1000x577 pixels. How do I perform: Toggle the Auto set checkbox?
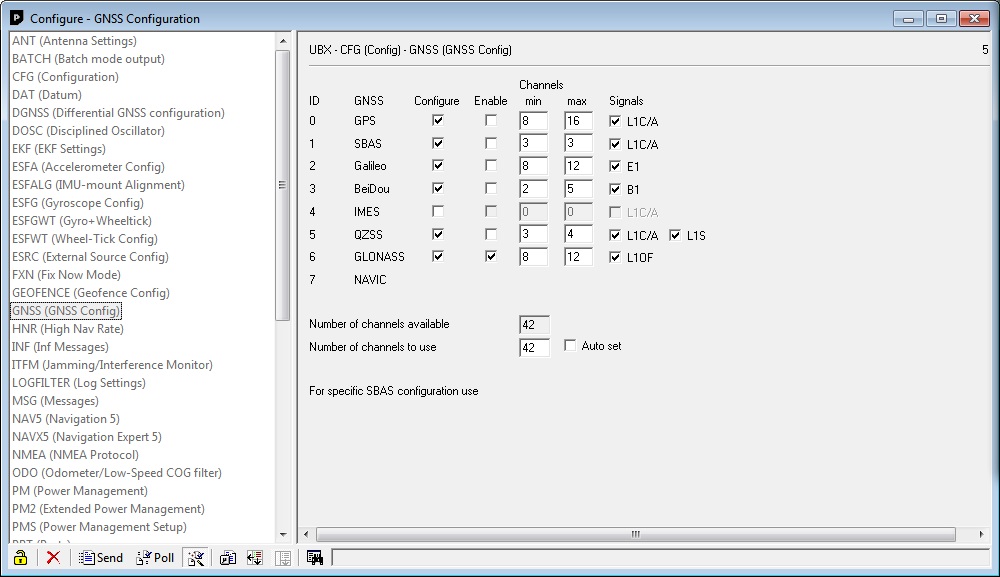point(570,346)
